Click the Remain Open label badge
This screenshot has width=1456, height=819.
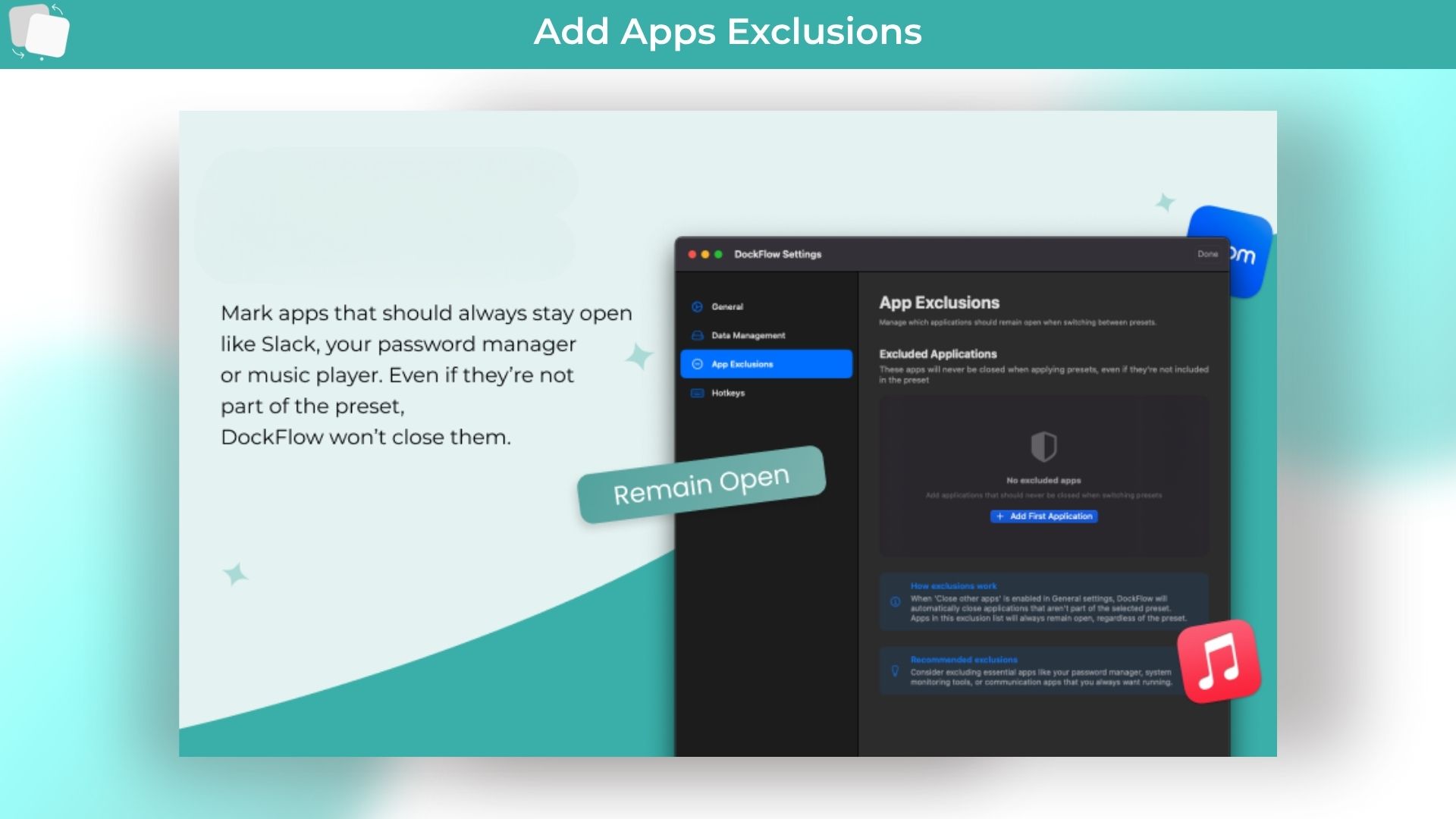pos(701,485)
